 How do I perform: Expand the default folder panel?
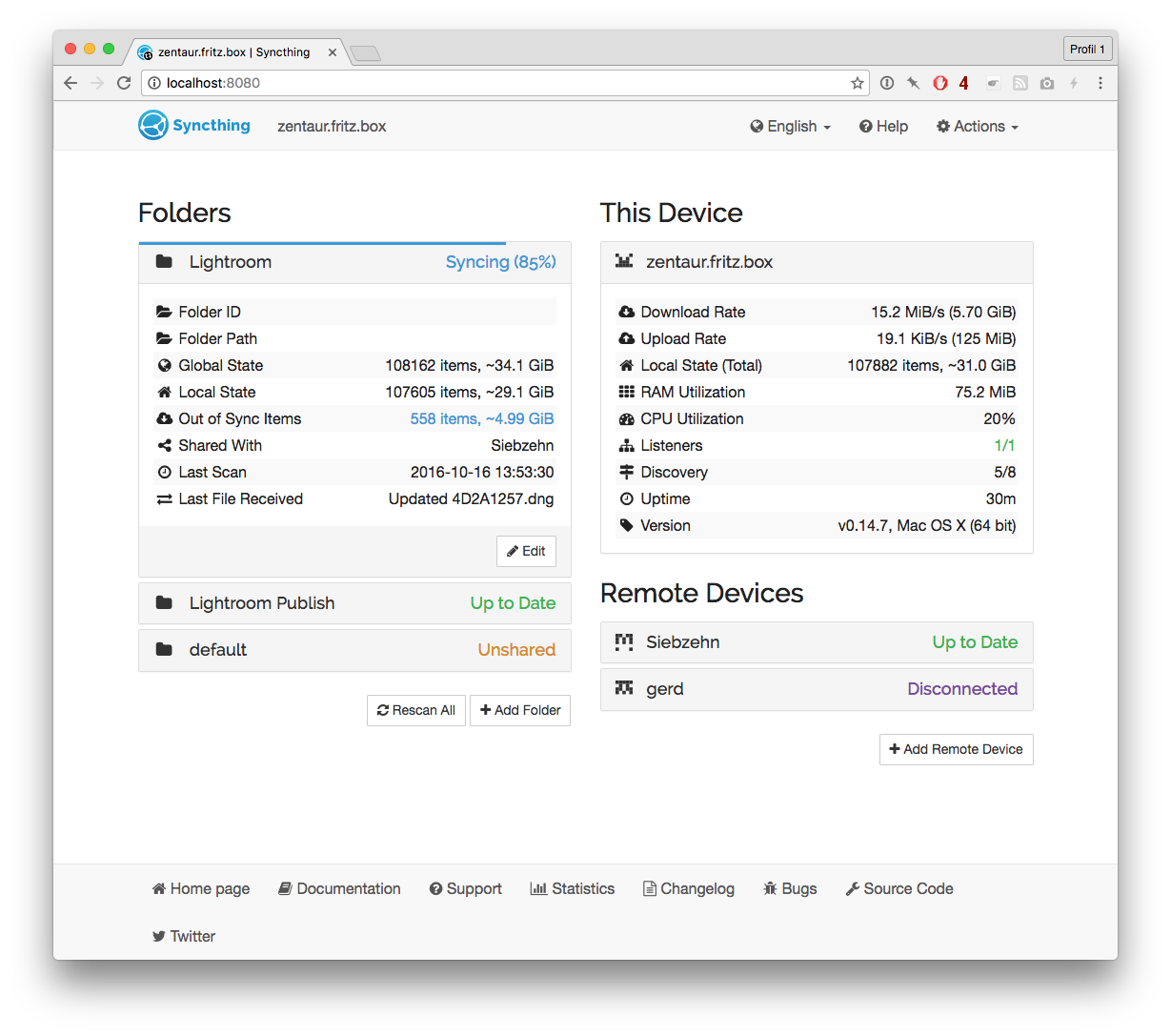pyautogui.click(x=354, y=650)
